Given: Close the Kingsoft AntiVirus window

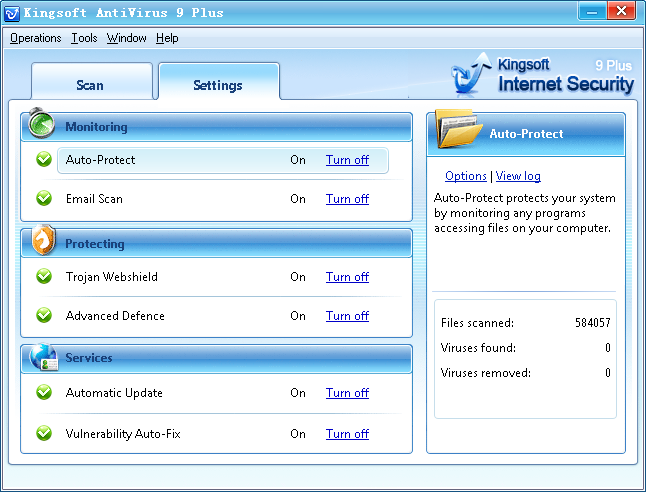Looking at the screenshot, I should [621, 11].
